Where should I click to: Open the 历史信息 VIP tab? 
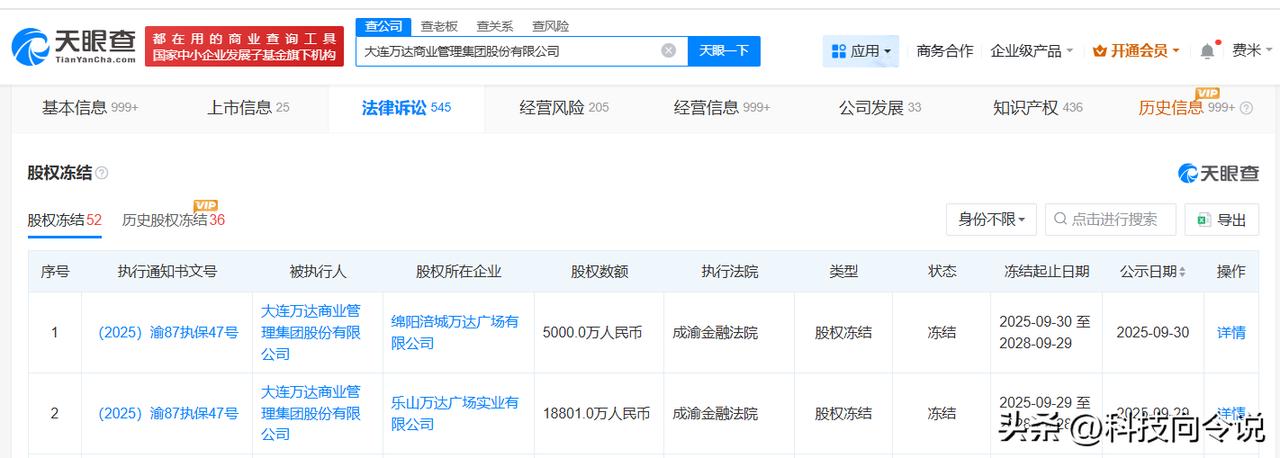click(x=1187, y=108)
